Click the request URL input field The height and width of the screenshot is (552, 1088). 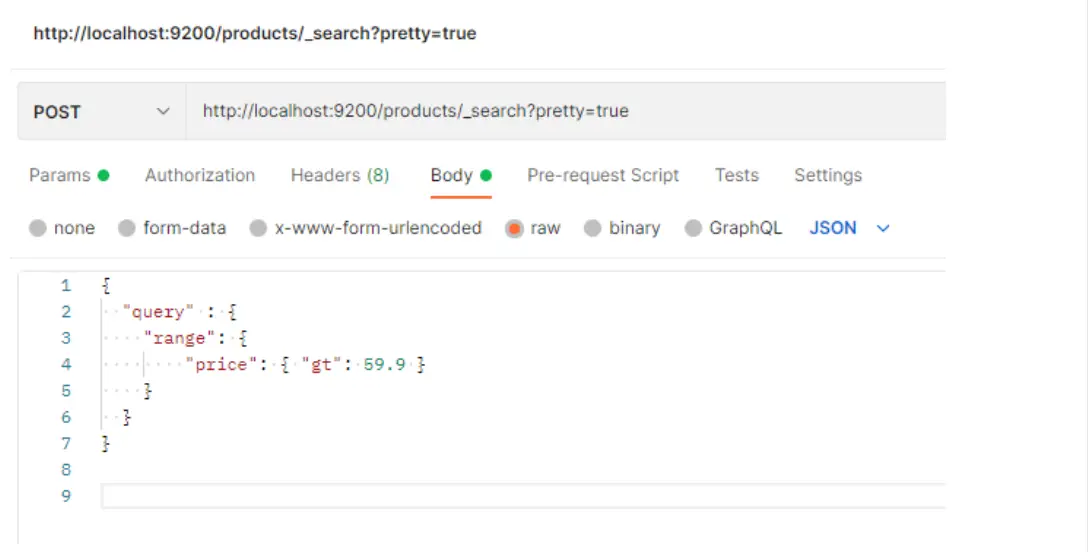pos(560,111)
